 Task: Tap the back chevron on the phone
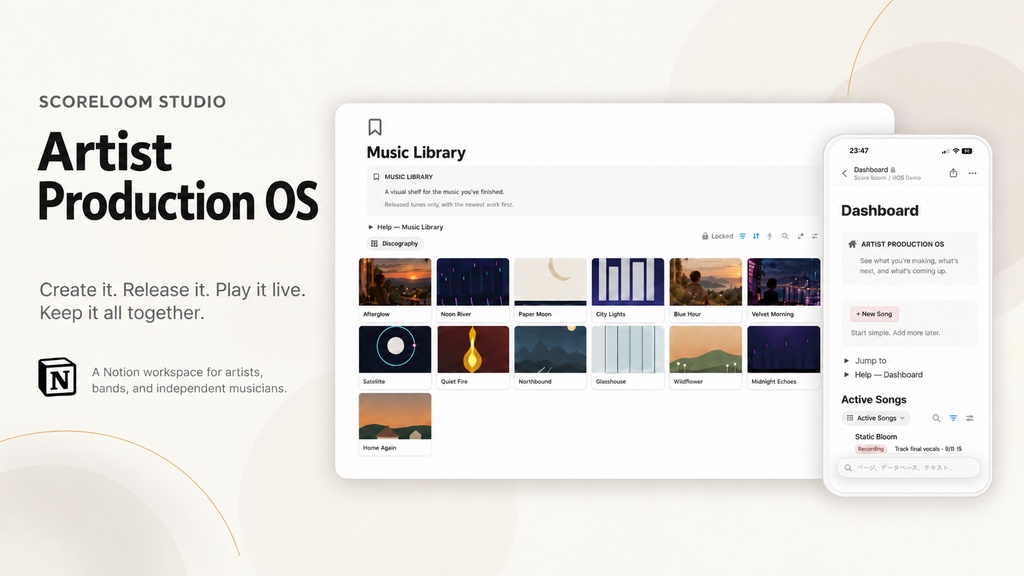pos(844,173)
